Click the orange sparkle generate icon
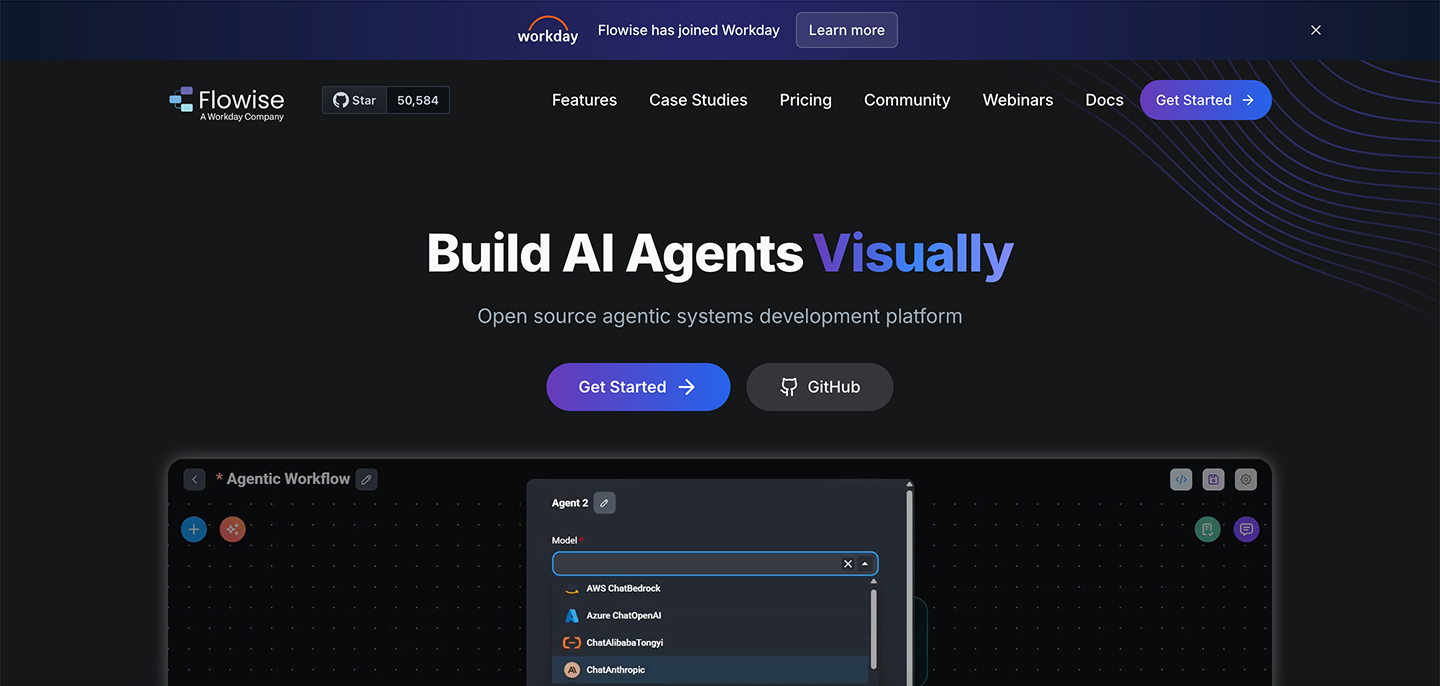This screenshot has height=686, width=1440. pos(233,529)
